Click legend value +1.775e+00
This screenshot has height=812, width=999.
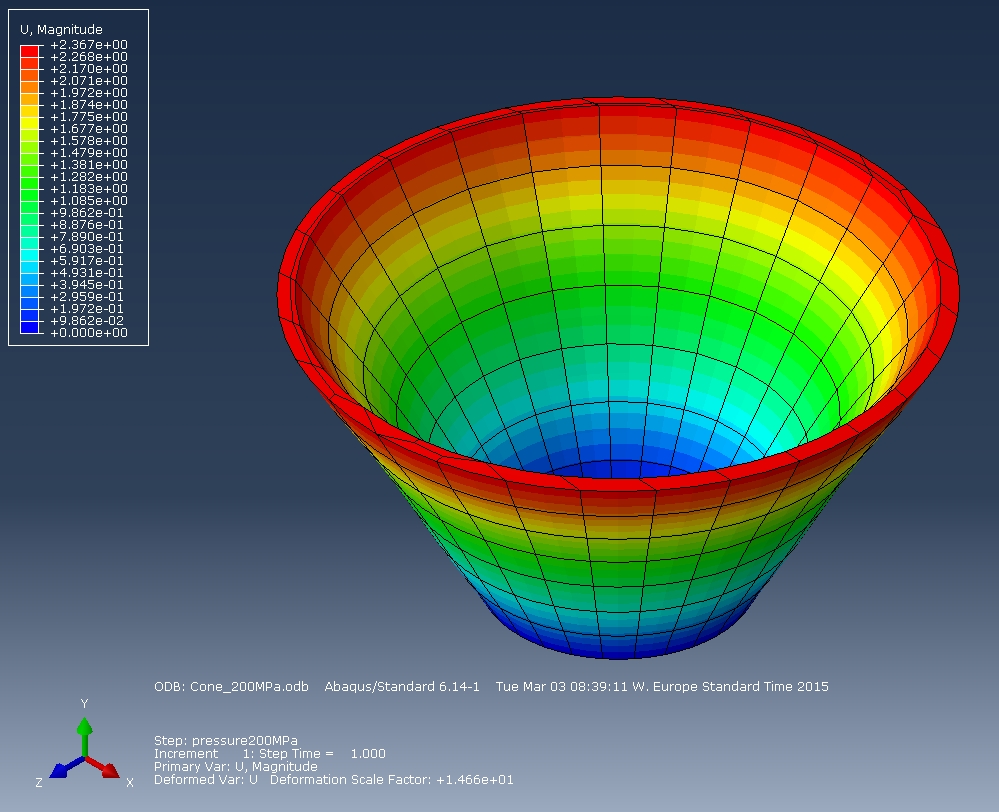89,117
